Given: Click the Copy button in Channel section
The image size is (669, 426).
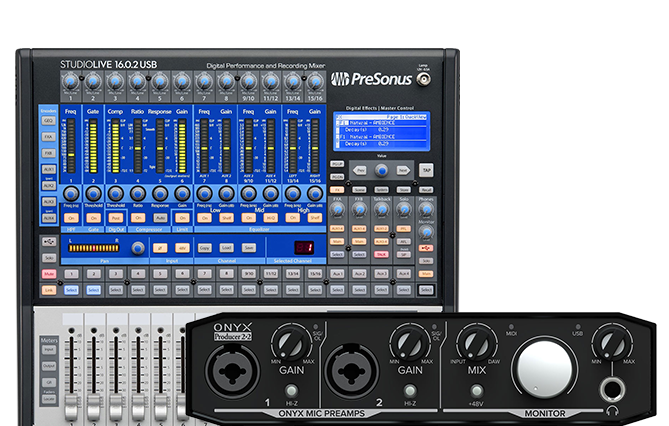Looking at the screenshot, I should click(x=204, y=248).
